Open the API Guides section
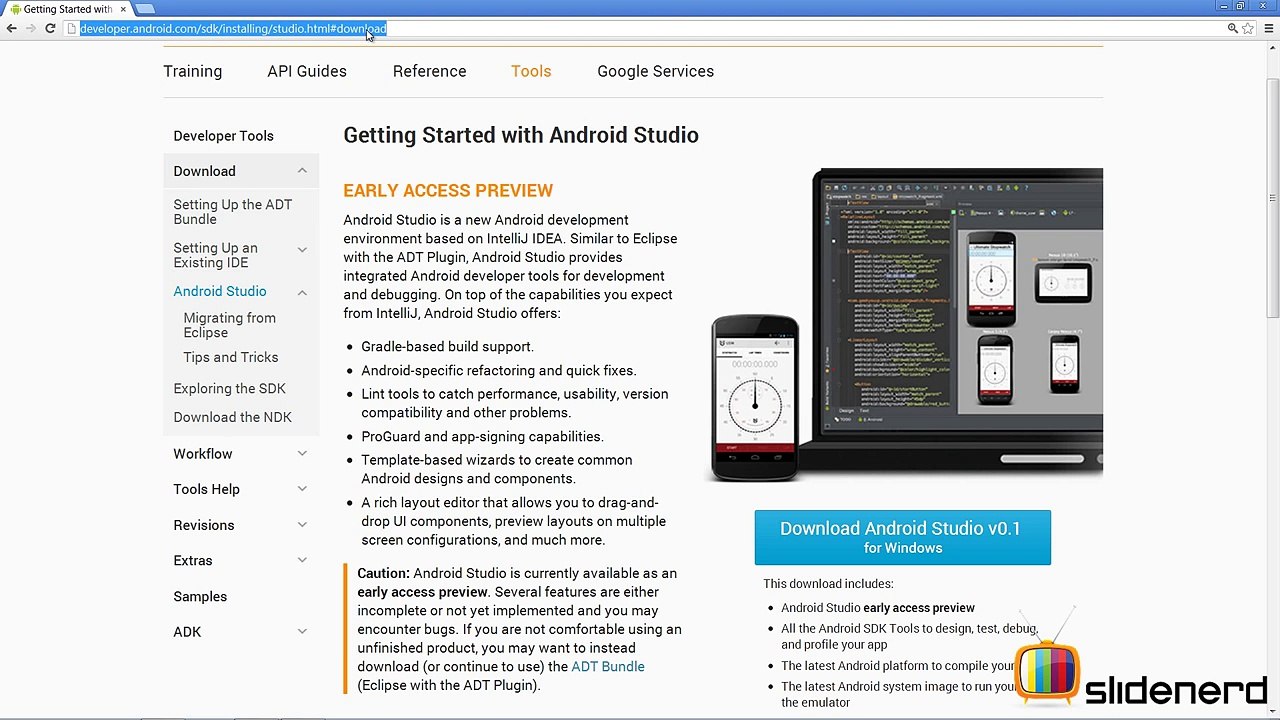 [307, 71]
